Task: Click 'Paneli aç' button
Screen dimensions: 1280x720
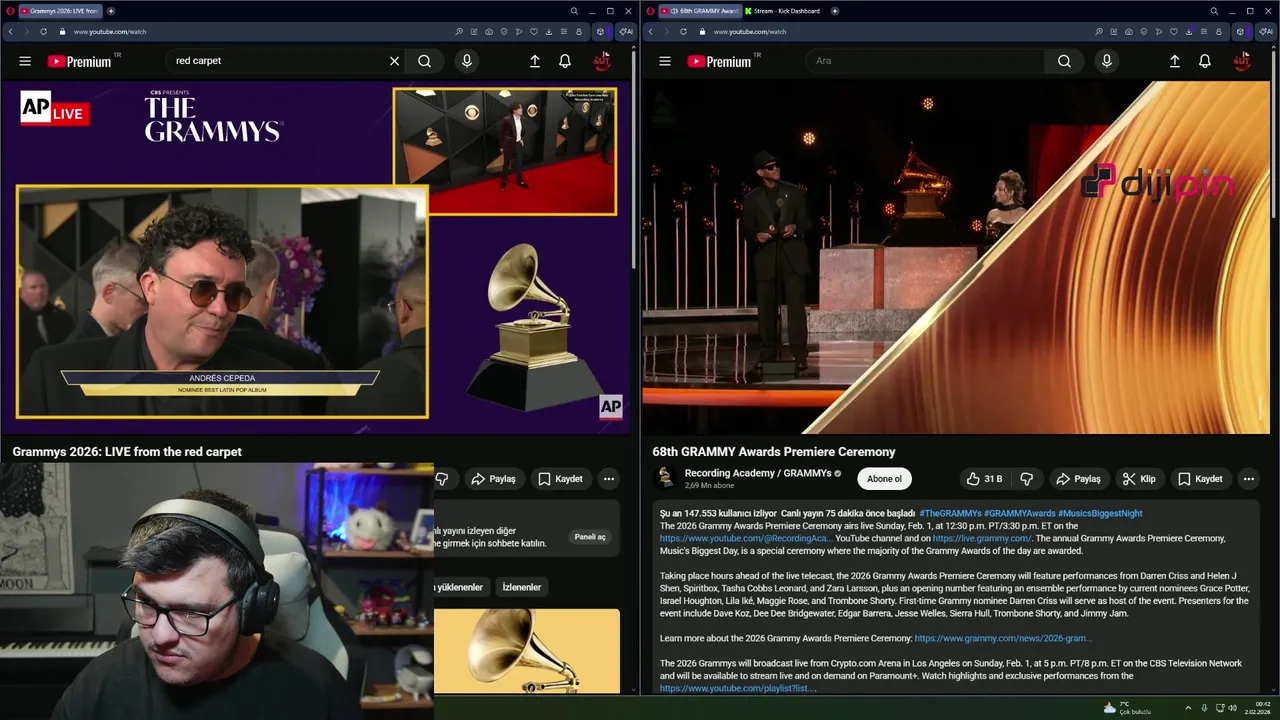Action: tap(590, 537)
